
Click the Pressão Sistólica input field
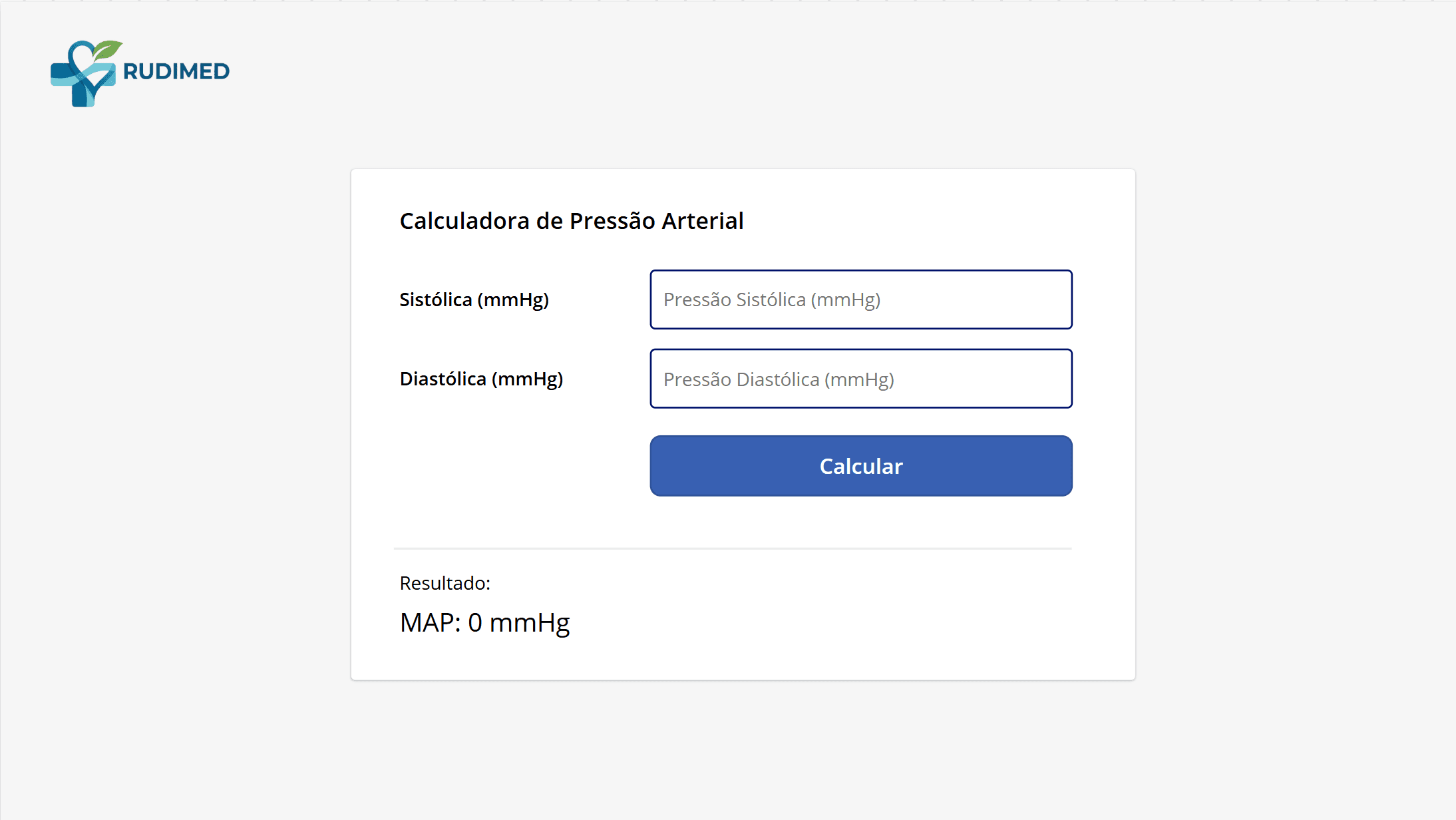click(860, 300)
